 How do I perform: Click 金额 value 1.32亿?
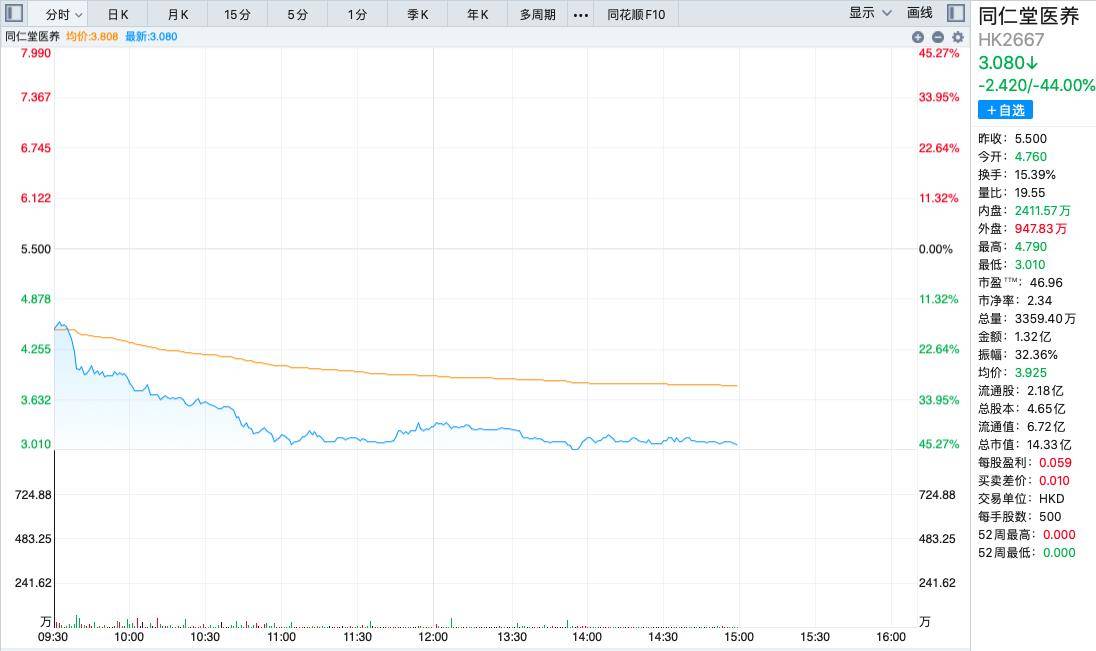(1032, 336)
